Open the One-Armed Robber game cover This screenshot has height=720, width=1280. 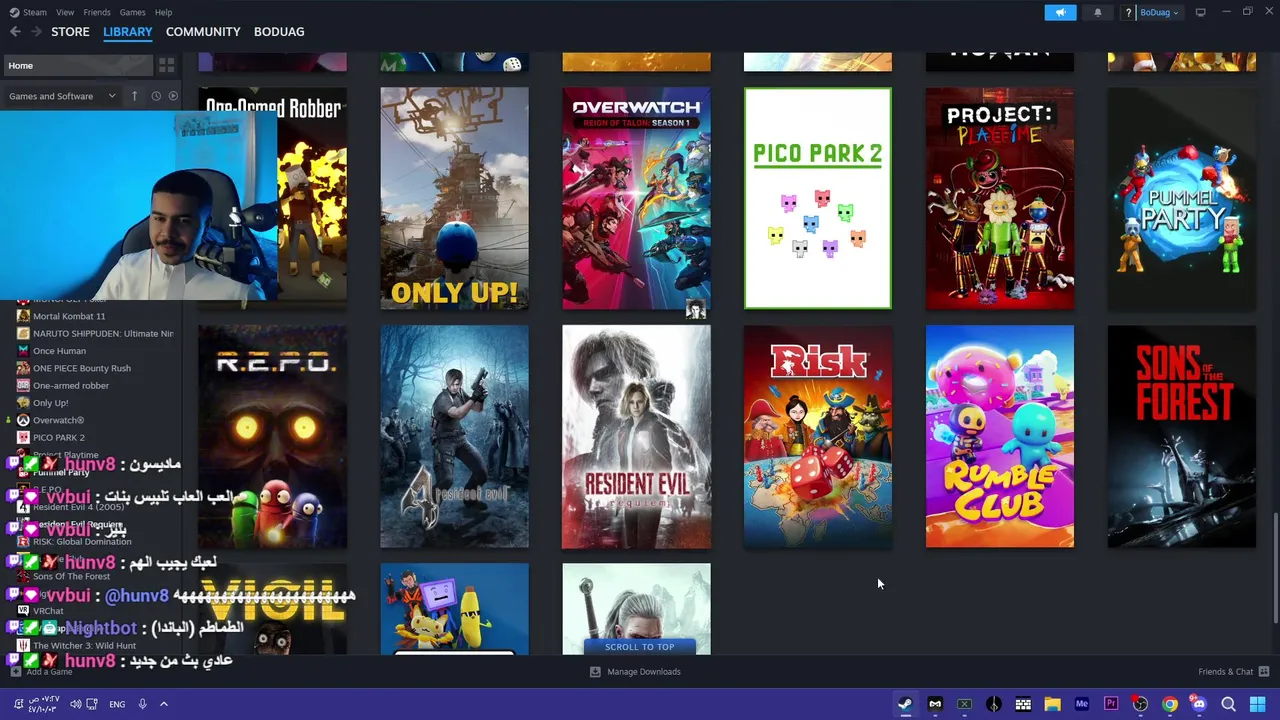click(x=273, y=198)
